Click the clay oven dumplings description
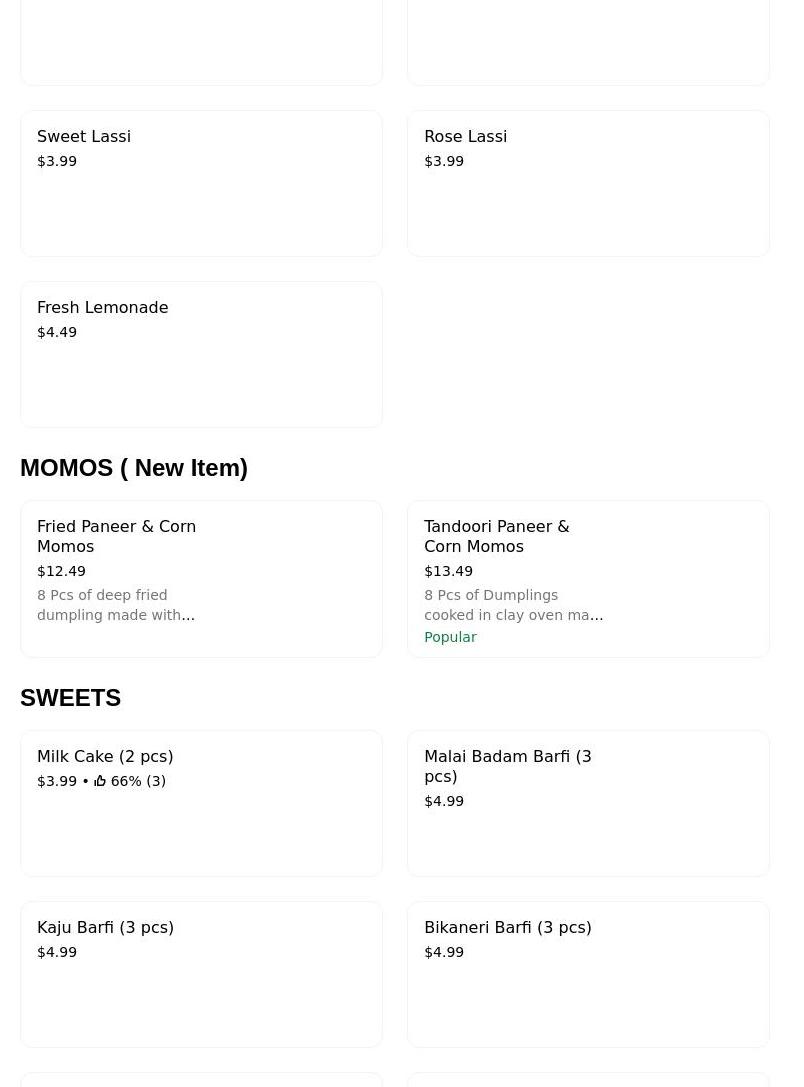The height and width of the screenshot is (1087, 804). (x=512, y=605)
